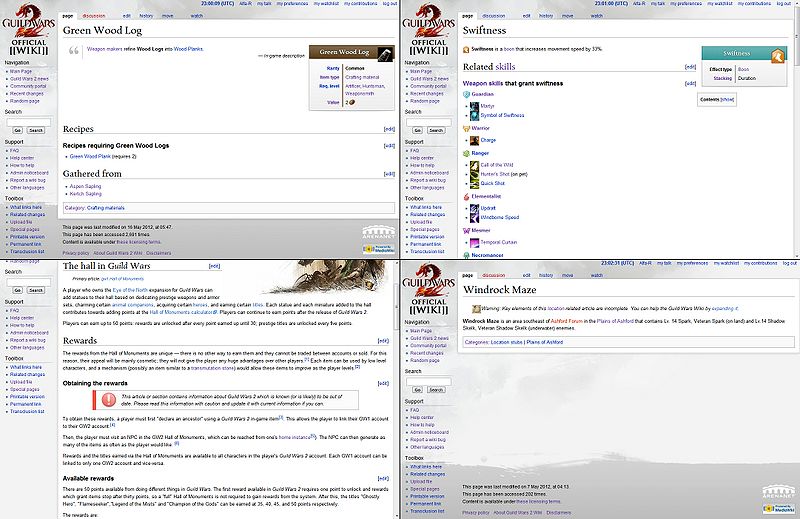Open the Crafting materials category link
This screenshot has width=800, height=519.
[x=106, y=208]
